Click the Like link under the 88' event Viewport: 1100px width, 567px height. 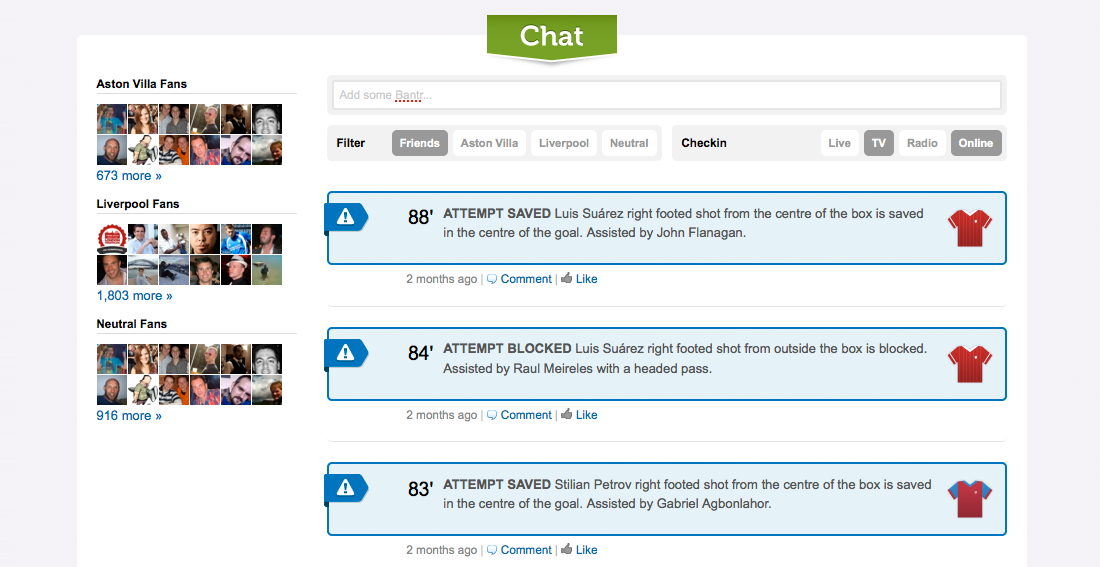[586, 279]
